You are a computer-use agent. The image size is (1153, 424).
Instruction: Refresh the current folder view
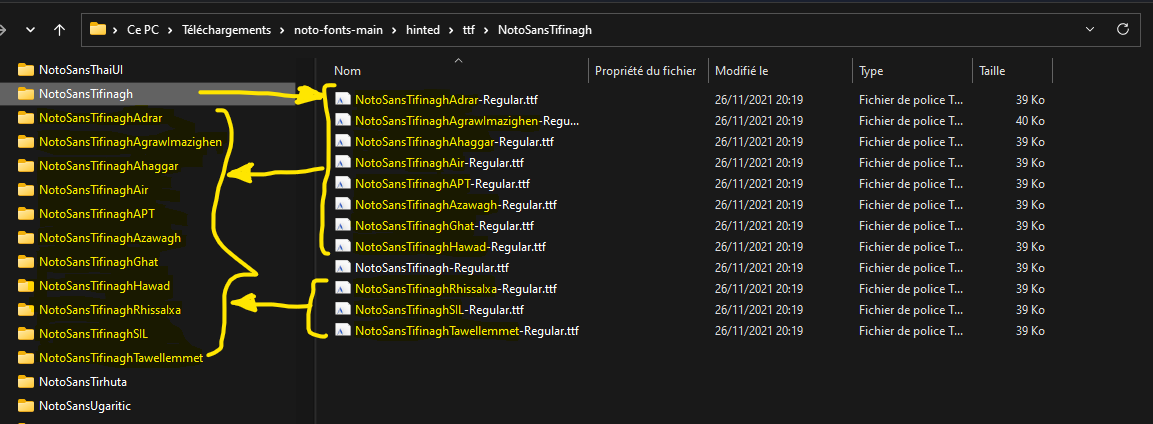[1123, 29]
